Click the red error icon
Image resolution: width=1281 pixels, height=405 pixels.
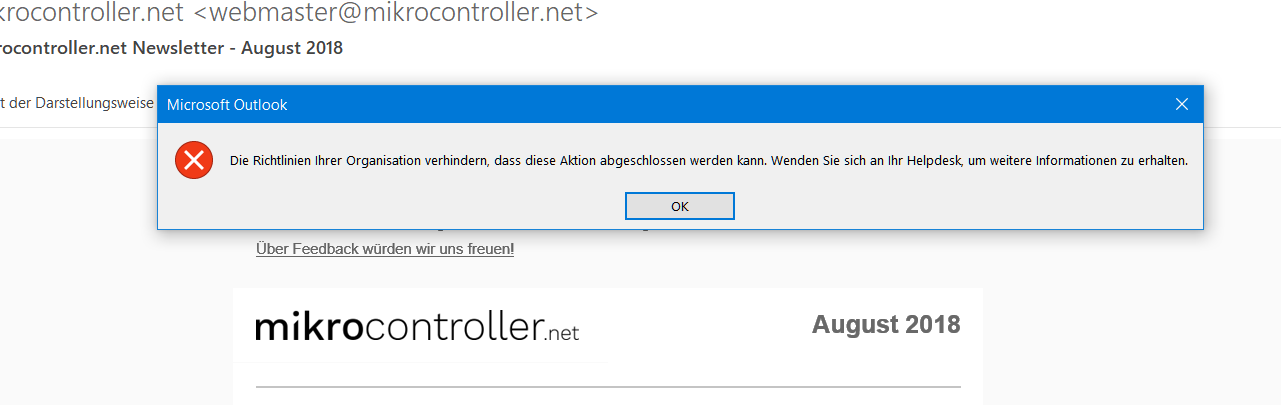194,160
